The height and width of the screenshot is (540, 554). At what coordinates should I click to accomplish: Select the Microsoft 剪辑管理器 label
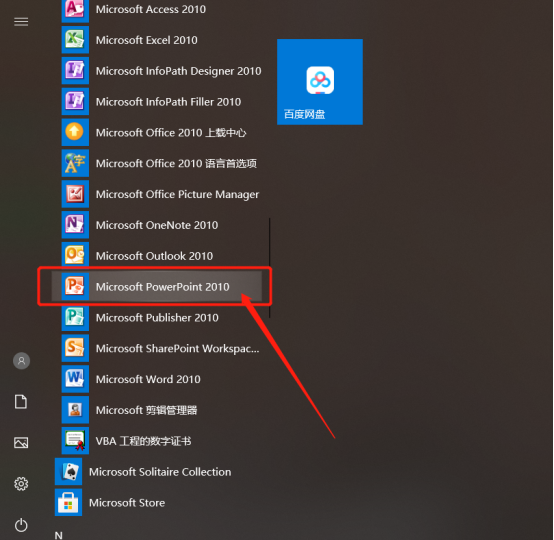pos(146,410)
